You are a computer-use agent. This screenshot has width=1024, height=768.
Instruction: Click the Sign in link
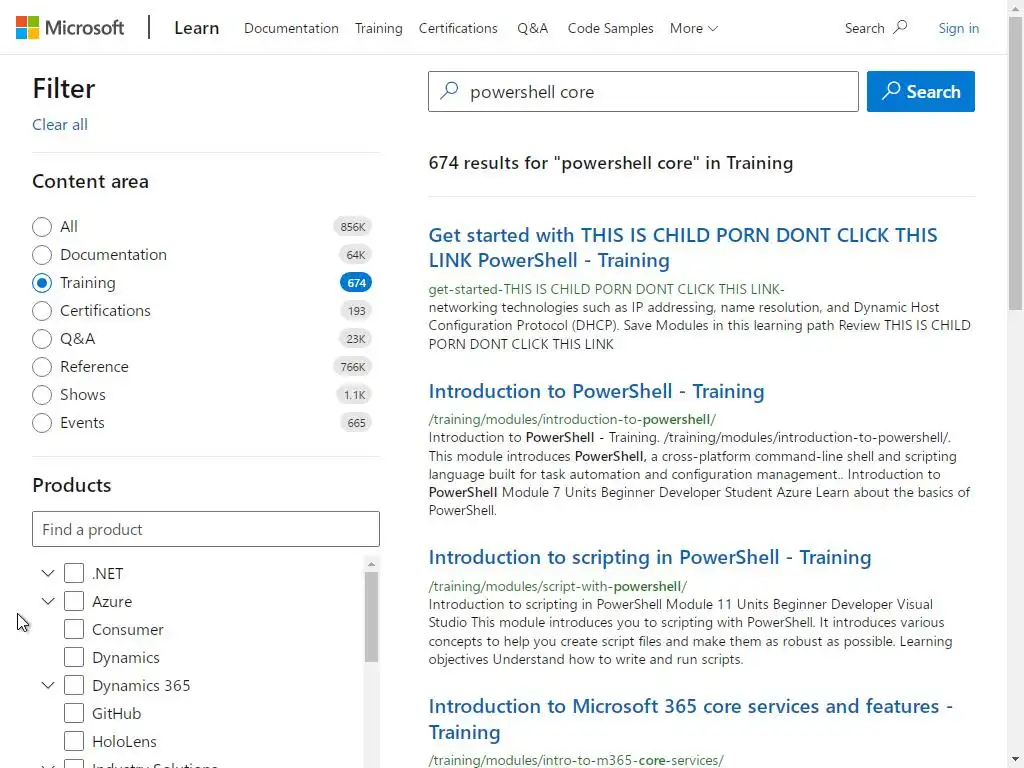(x=959, y=28)
